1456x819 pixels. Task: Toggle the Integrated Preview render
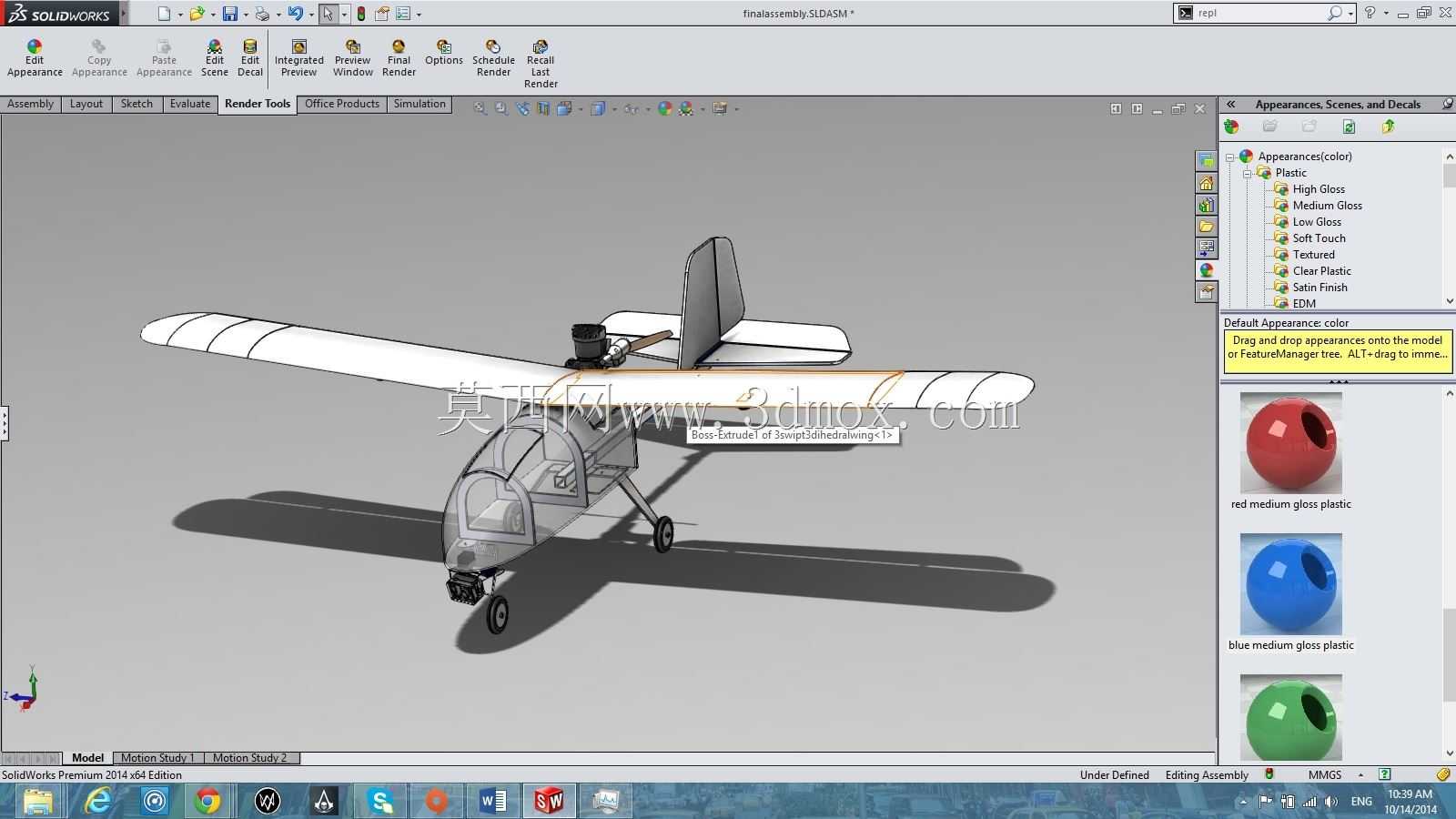[298, 58]
